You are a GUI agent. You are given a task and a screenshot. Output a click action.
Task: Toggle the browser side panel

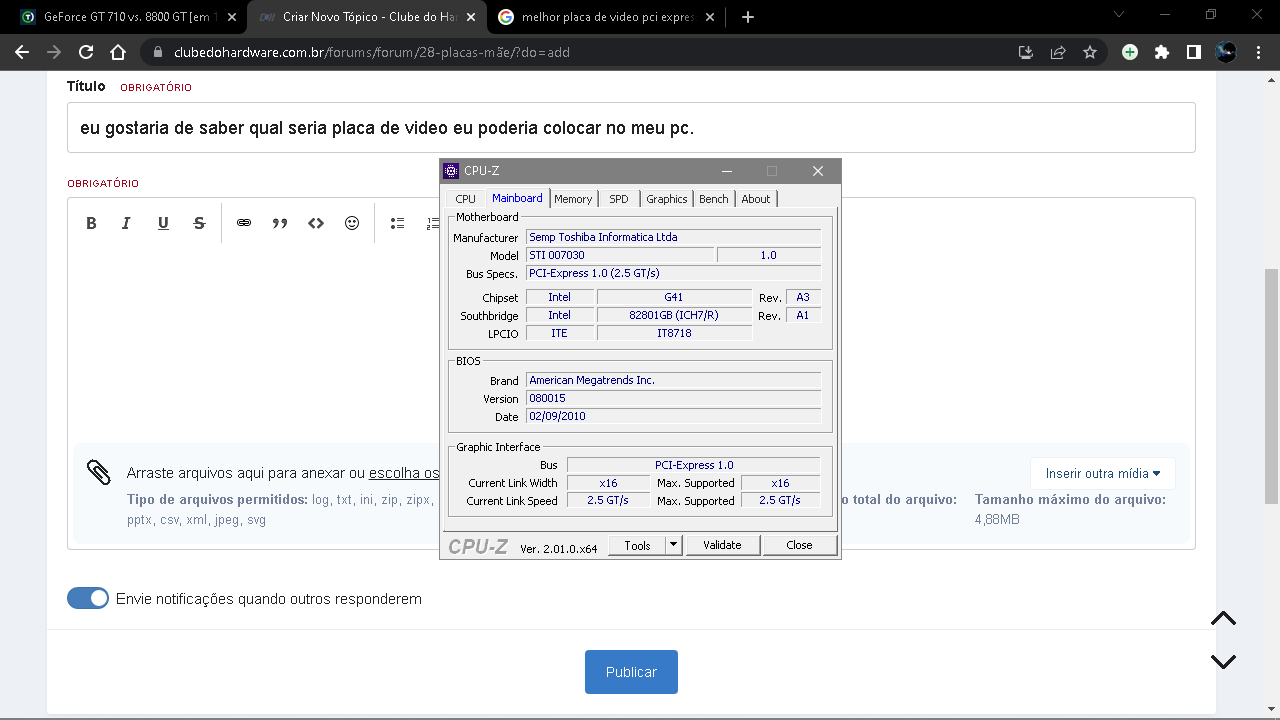[1194, 52]
